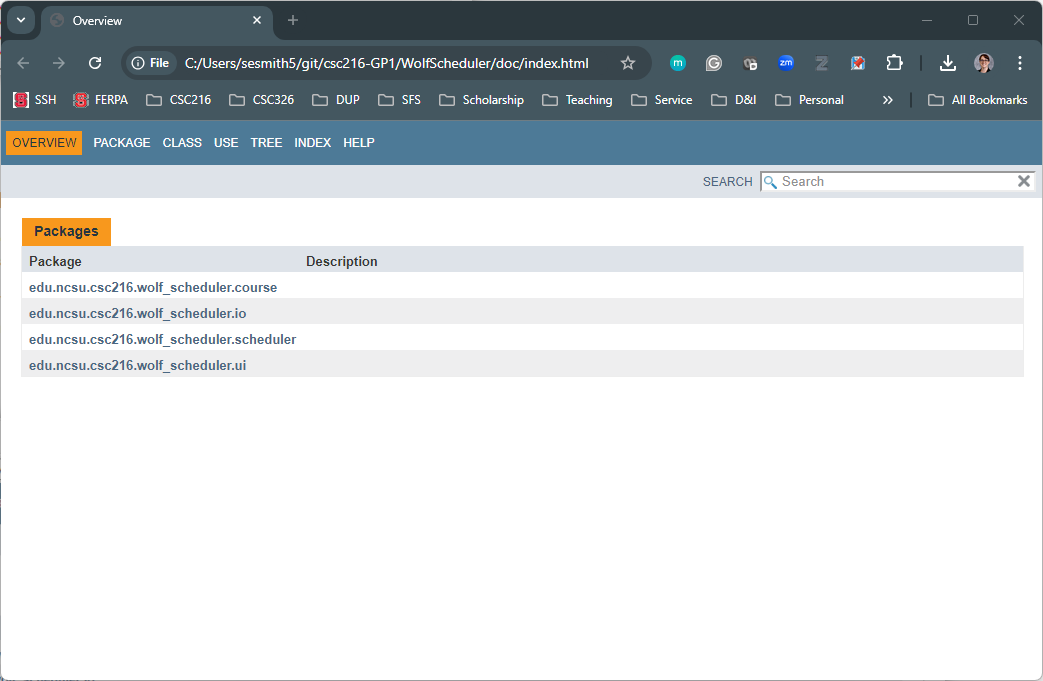The image size is (1043, 681).
Task: Open the INDEX page from the navbar
Action: pos(312,142)
